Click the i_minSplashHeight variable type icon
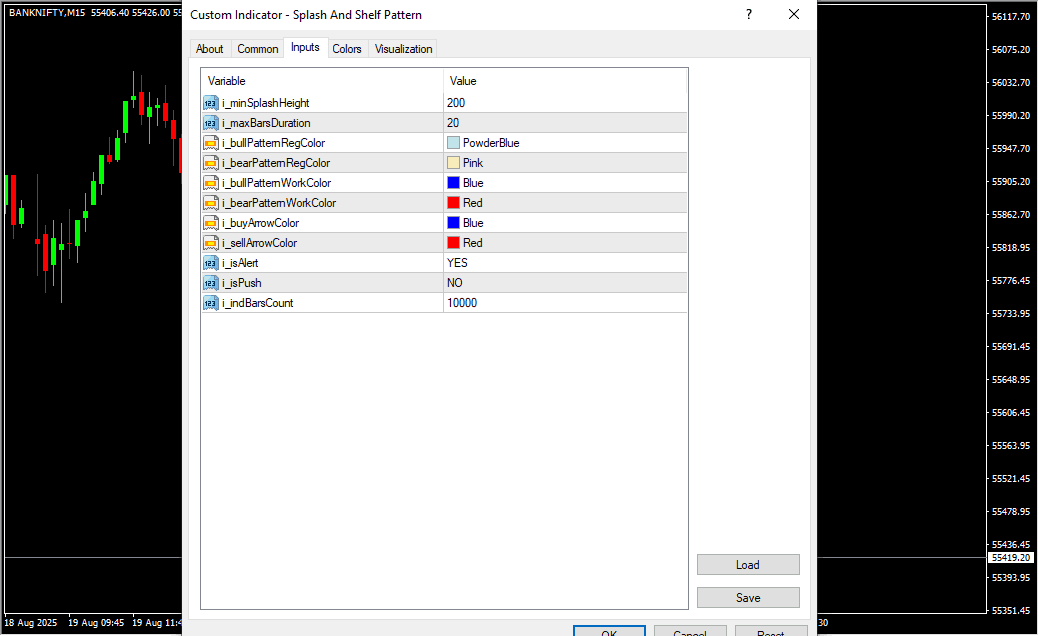This screenshot has width=1039, height=636. tap(210, 103)
